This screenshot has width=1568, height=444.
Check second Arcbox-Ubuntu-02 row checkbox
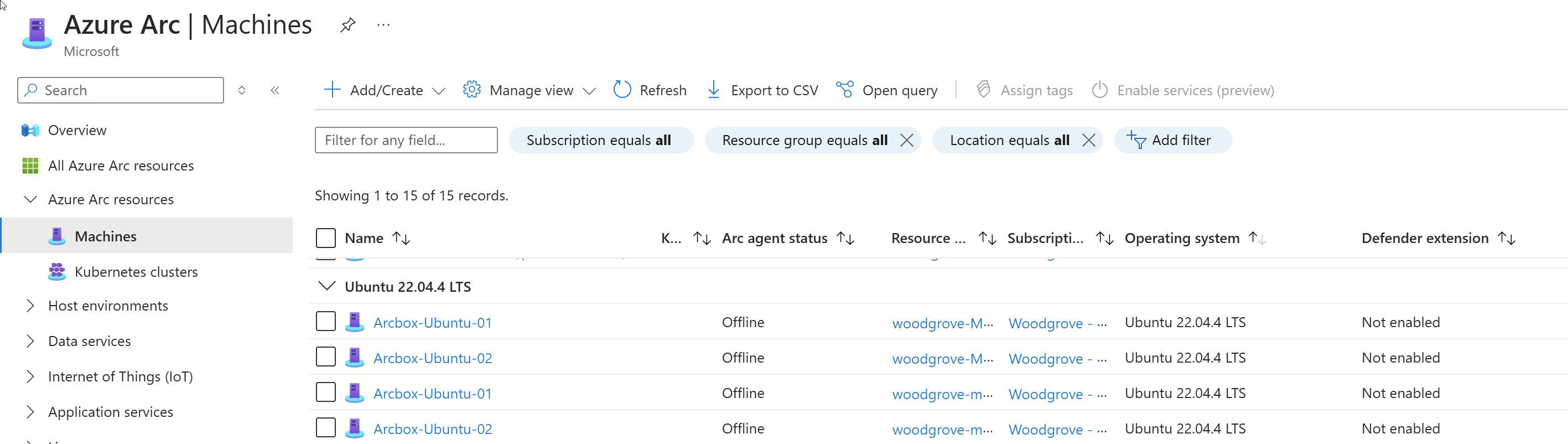326,427
